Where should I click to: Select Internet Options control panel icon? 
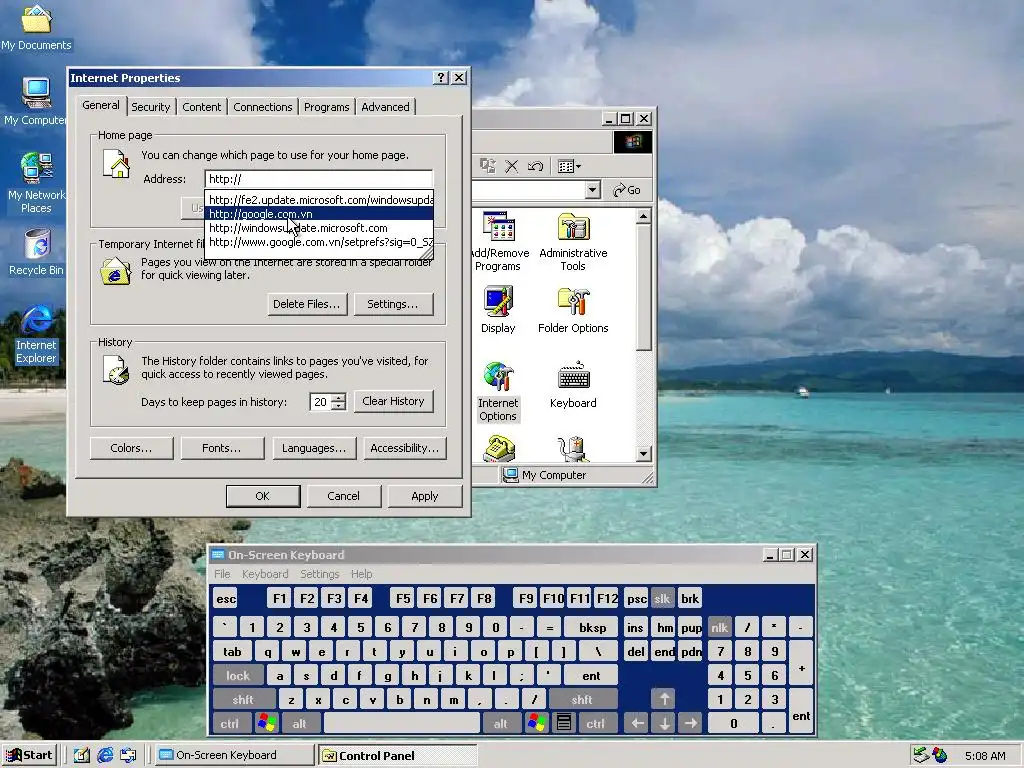pyautogui.click(x=498, y=391)
